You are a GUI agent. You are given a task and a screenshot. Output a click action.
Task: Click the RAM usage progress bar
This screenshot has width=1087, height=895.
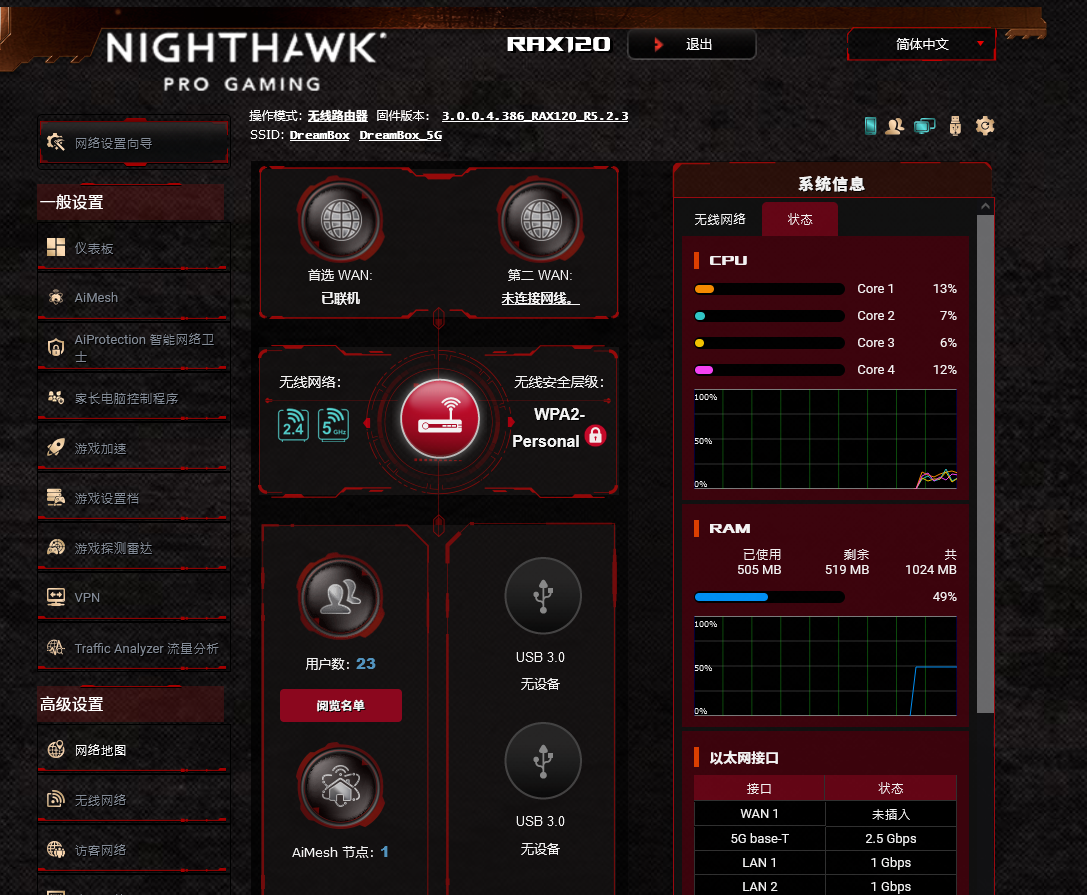(769, 596)
